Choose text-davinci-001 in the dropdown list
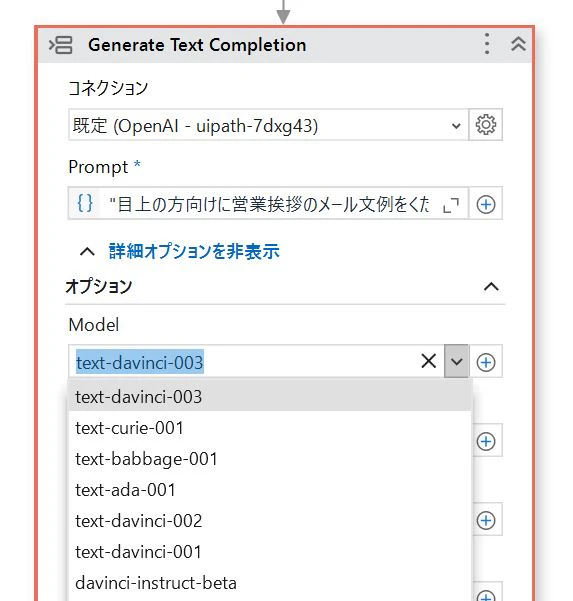573x601 pixels. tap(270, 552)
